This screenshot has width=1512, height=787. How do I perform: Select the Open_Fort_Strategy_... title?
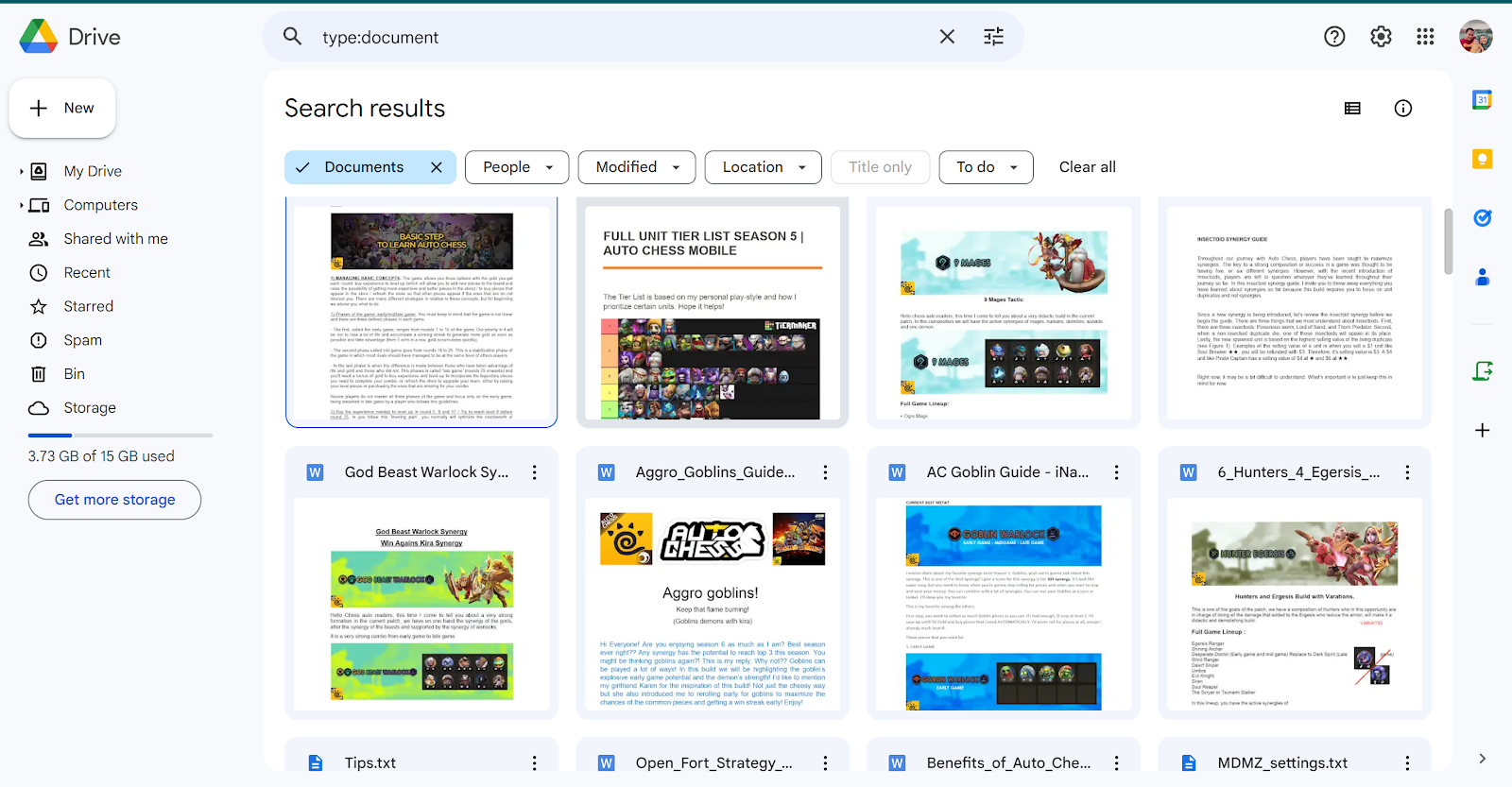(714, 762)
